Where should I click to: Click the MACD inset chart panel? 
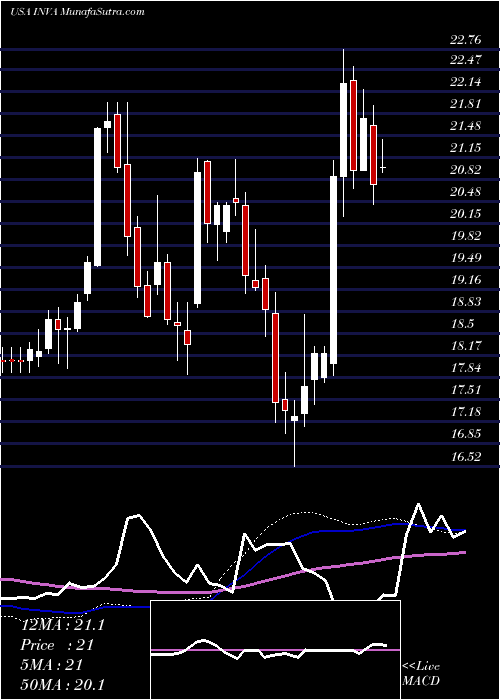tap(275, 650)
